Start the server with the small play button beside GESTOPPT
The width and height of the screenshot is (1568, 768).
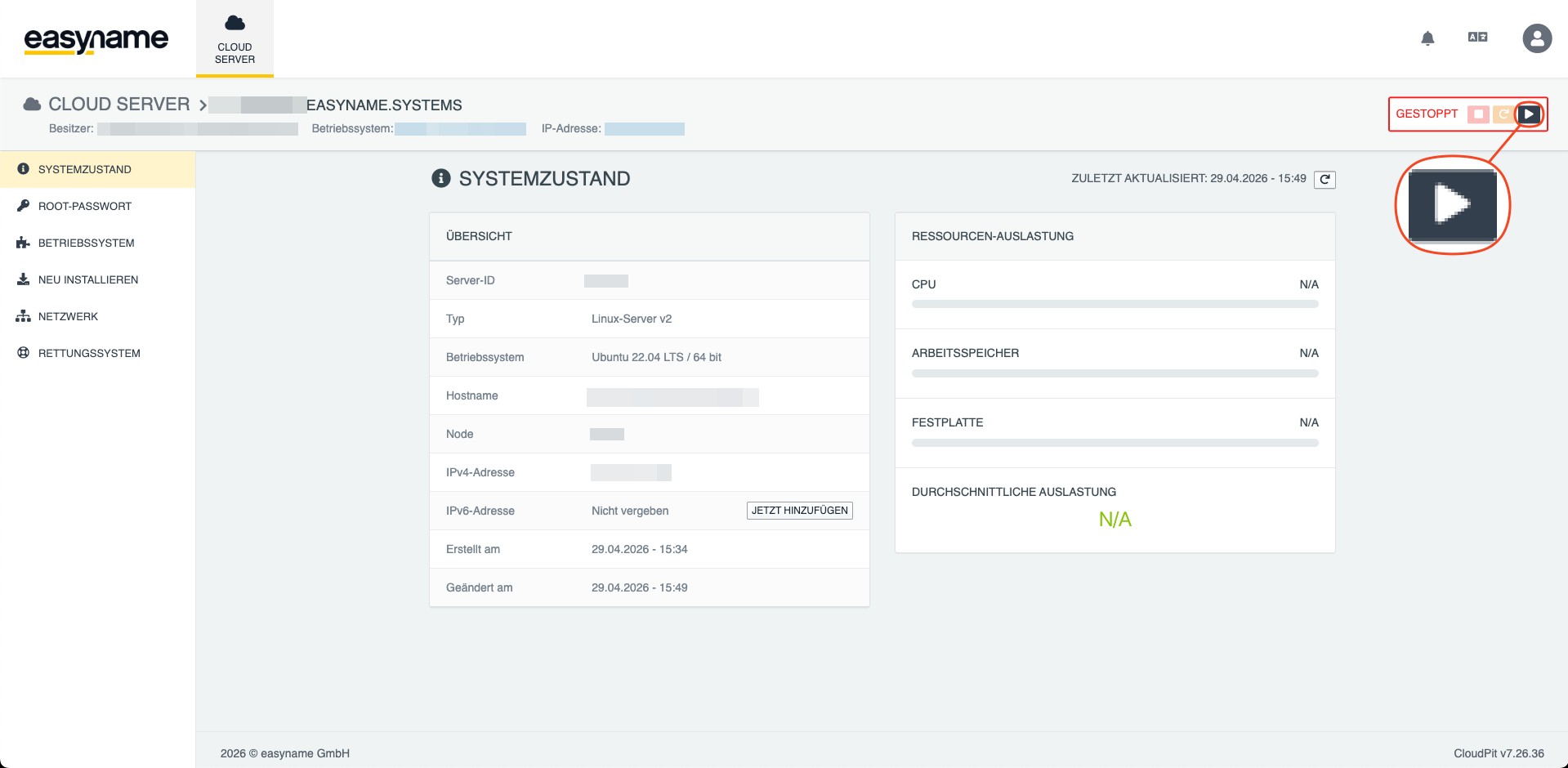coord(1529,114)
